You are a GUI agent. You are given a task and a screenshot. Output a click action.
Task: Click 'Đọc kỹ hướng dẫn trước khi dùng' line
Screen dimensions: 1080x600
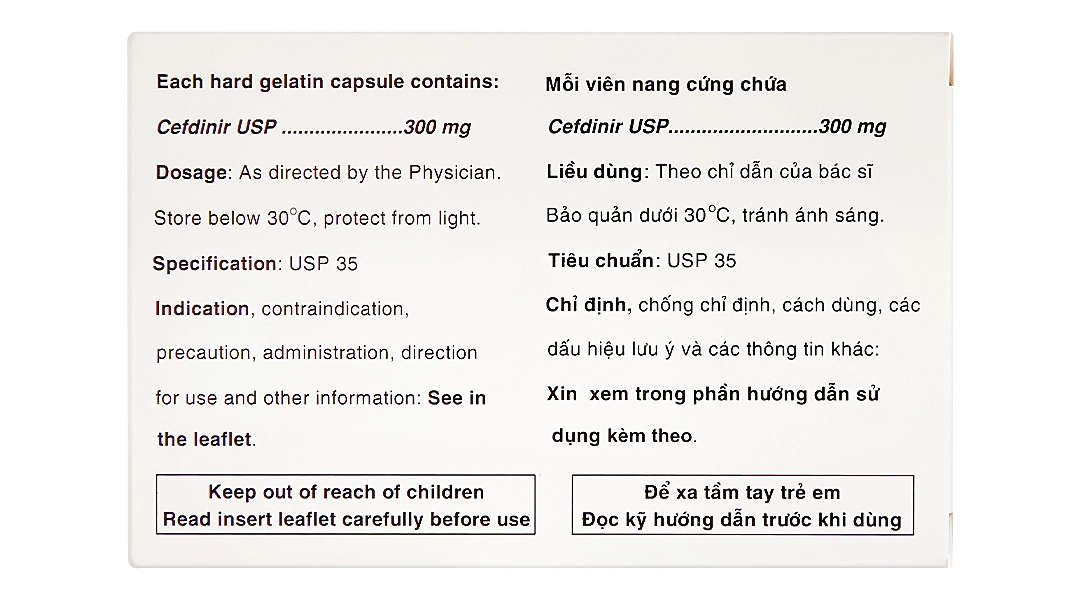tap(742, 520)
